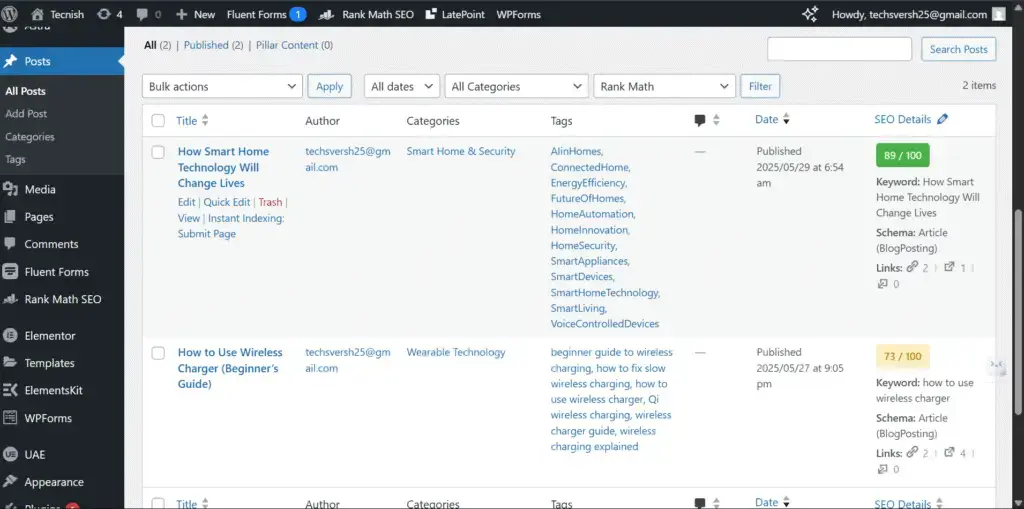Select all posts with the header checkbox

[158, 121]
